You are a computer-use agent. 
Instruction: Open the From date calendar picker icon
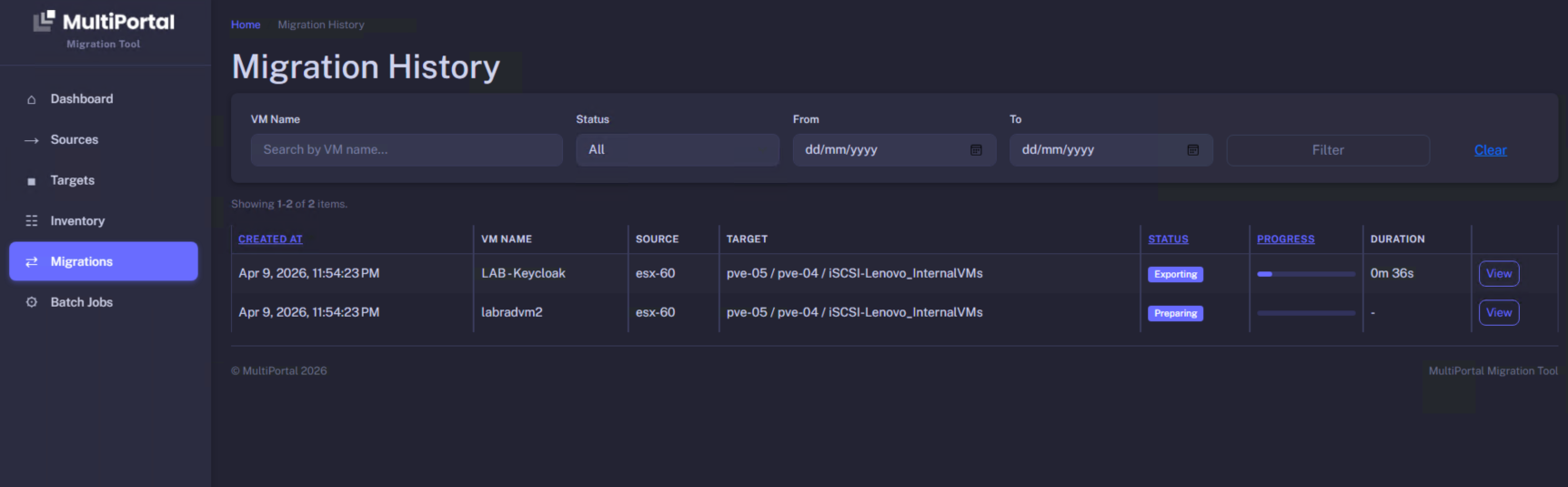pyautogui.click(x=976, y=150)
